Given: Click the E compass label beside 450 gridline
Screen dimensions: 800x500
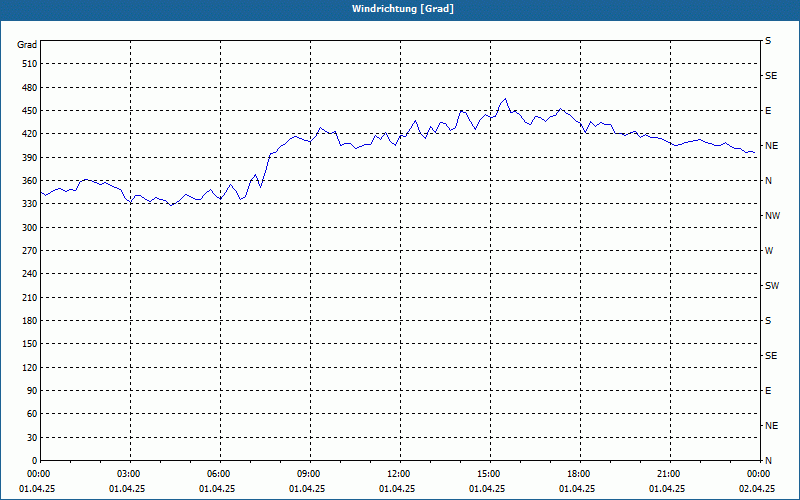Looking at the screenshot, I should coord(768,111).
